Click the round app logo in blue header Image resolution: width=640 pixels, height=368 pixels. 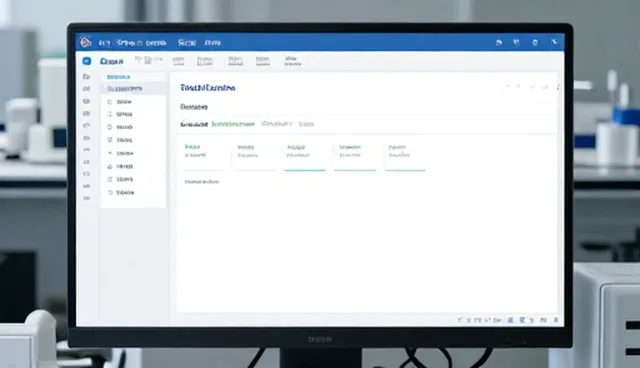85,42
